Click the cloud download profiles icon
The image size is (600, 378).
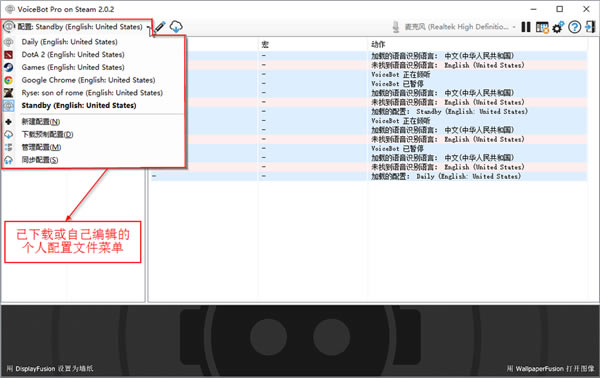tap(176, 27)
